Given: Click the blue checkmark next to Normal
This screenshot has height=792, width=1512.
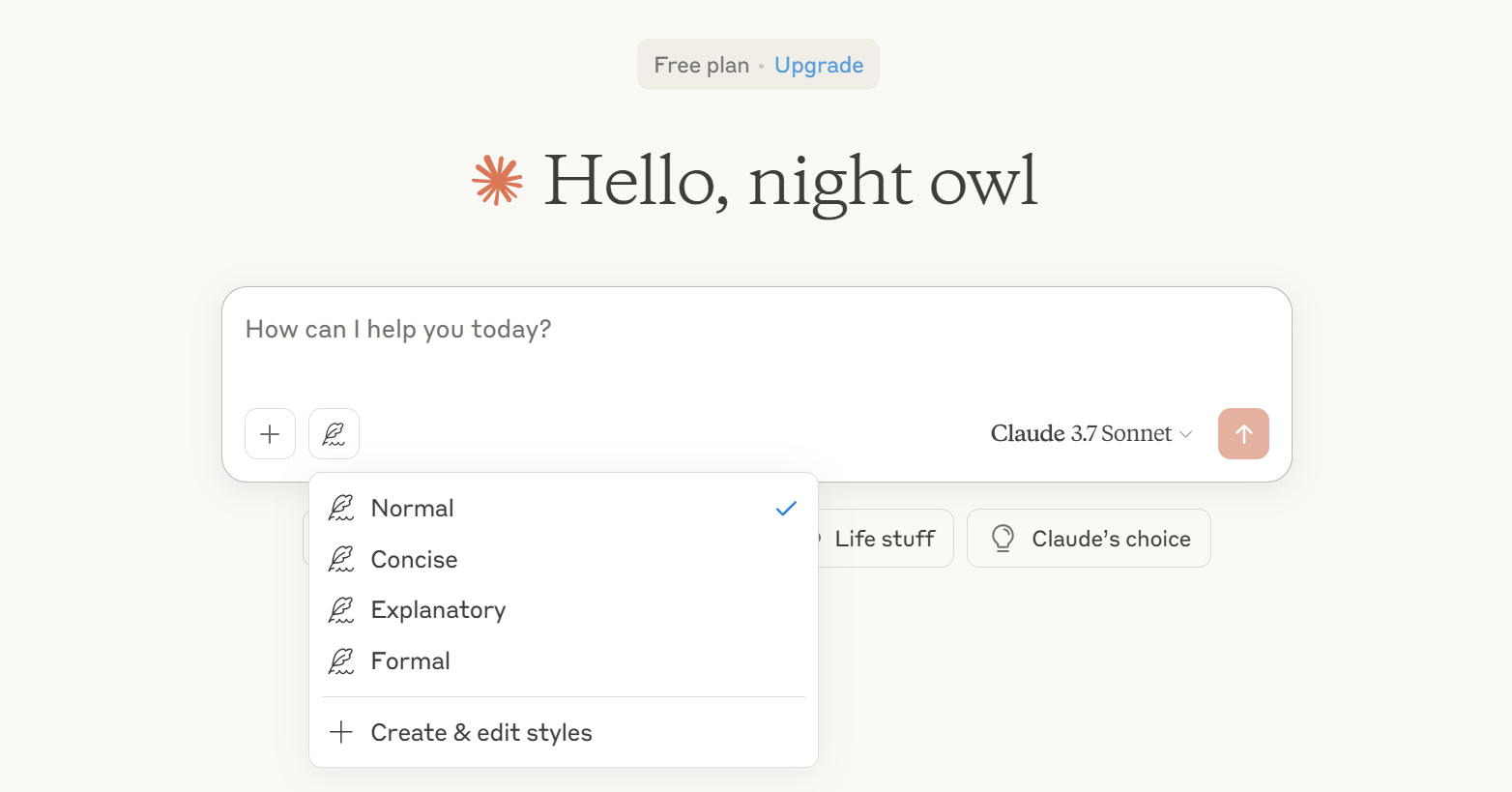Looking at the screenshot, I should 786,508.
